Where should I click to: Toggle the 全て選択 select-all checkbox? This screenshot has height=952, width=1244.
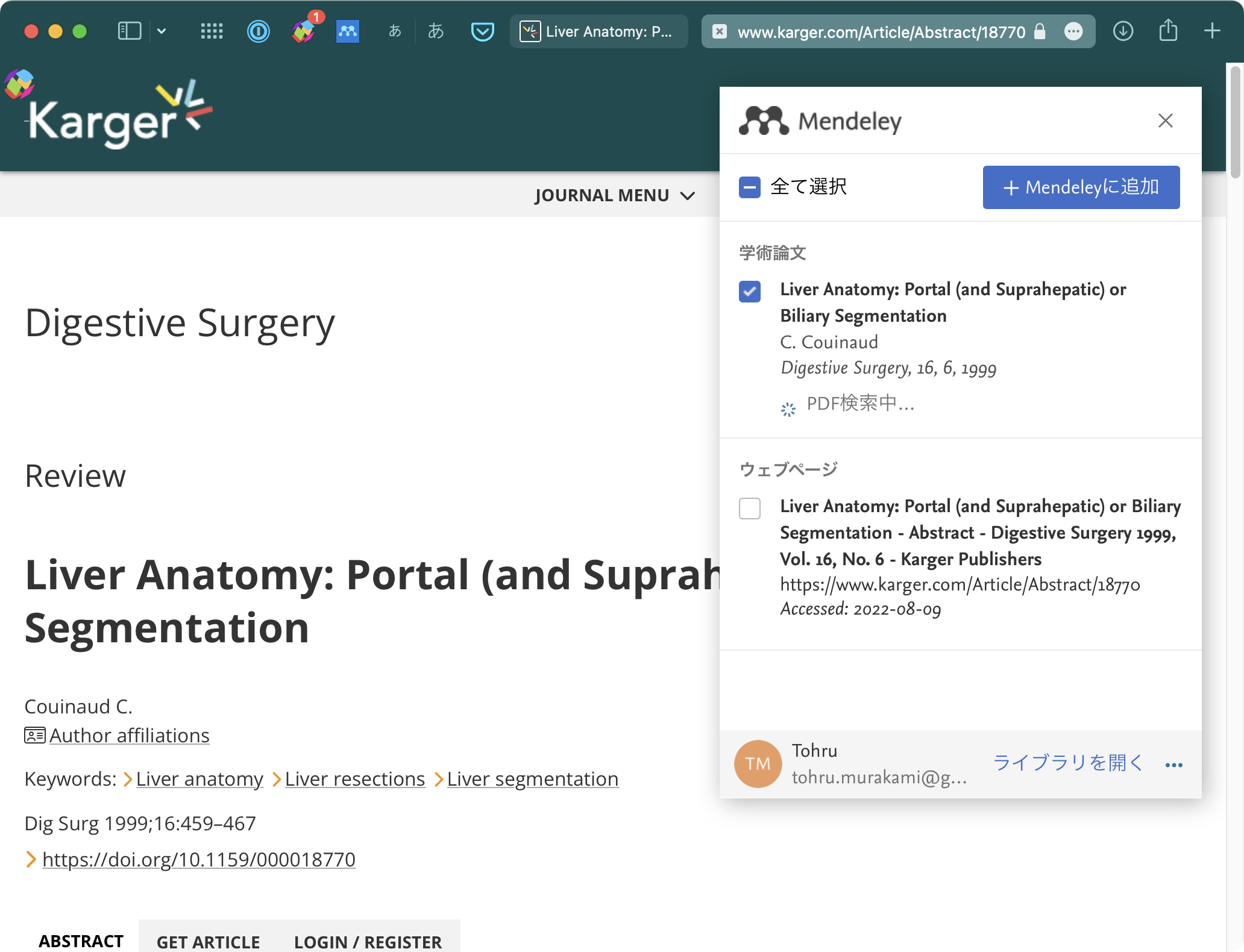pos(750,187)
